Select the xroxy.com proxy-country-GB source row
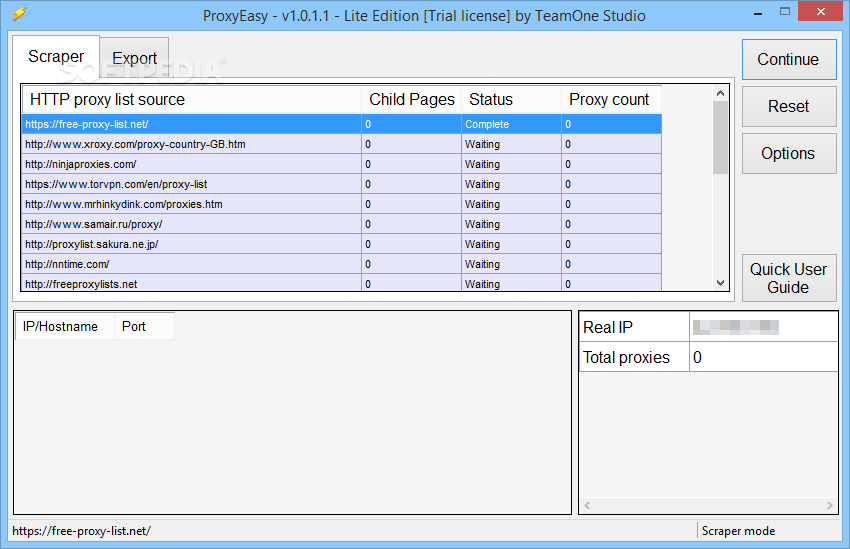 (342, 144)
